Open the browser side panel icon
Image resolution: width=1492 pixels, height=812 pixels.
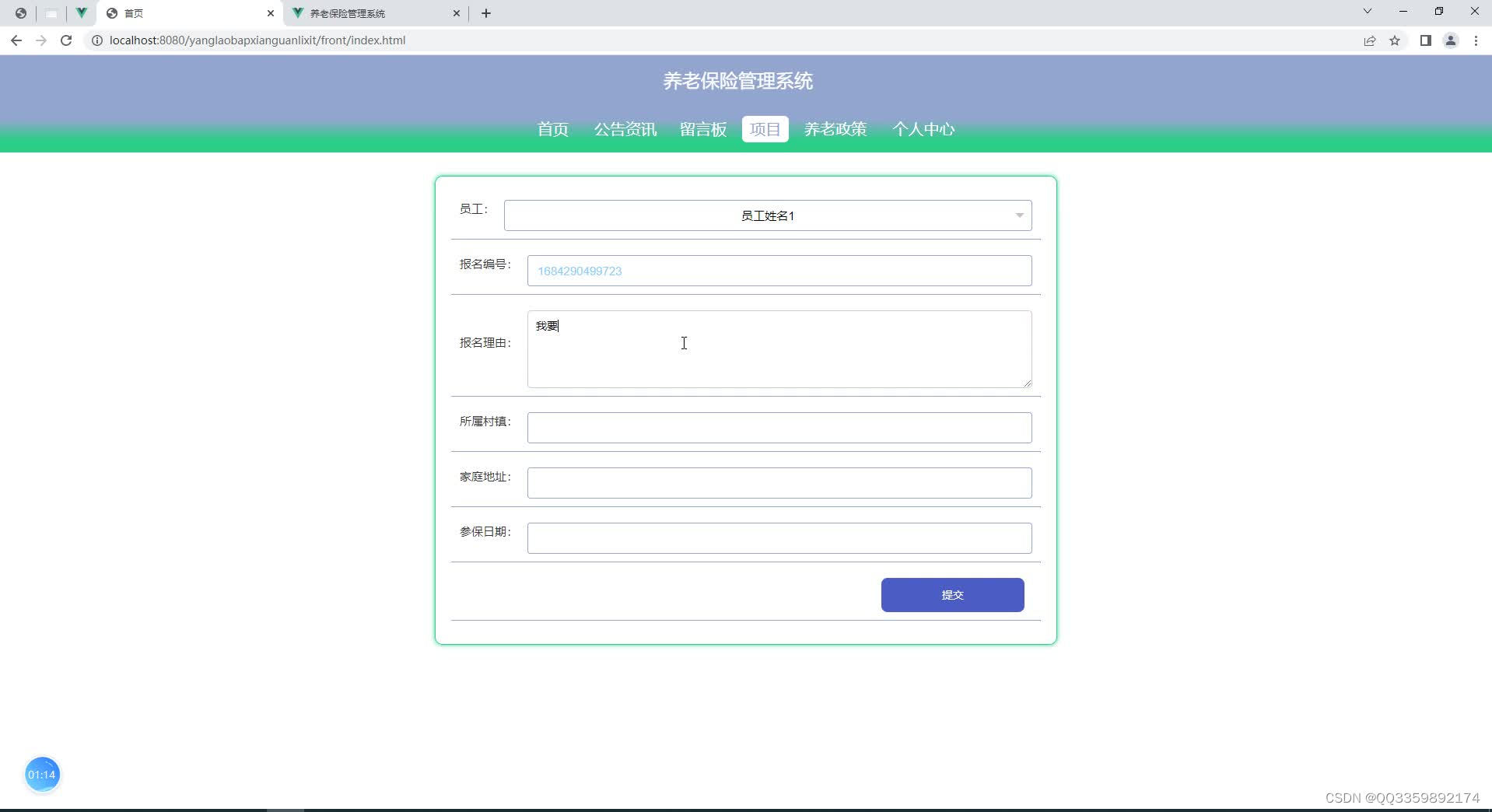1426,40
